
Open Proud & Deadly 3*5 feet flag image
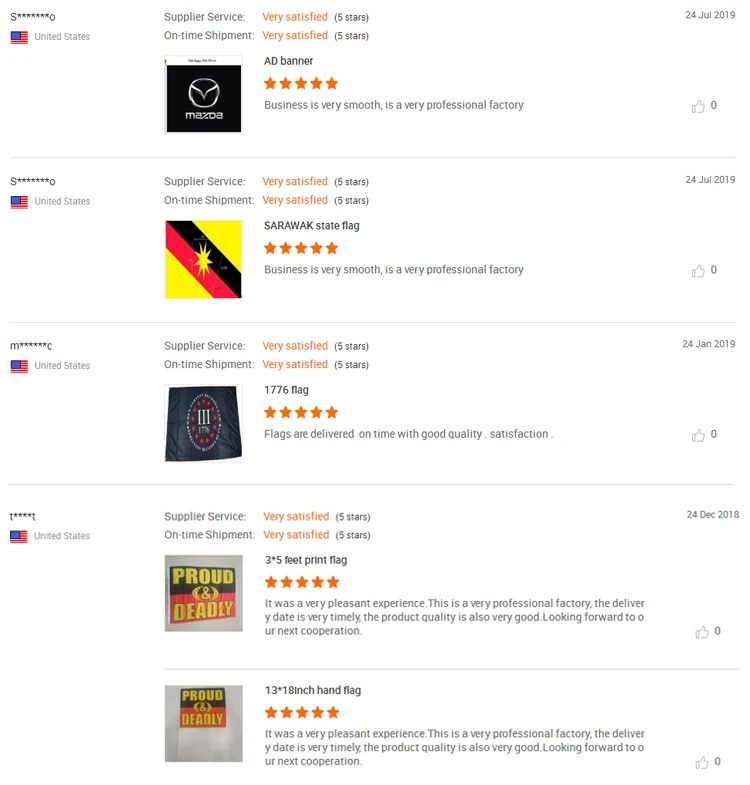click(x=204, y=593)
